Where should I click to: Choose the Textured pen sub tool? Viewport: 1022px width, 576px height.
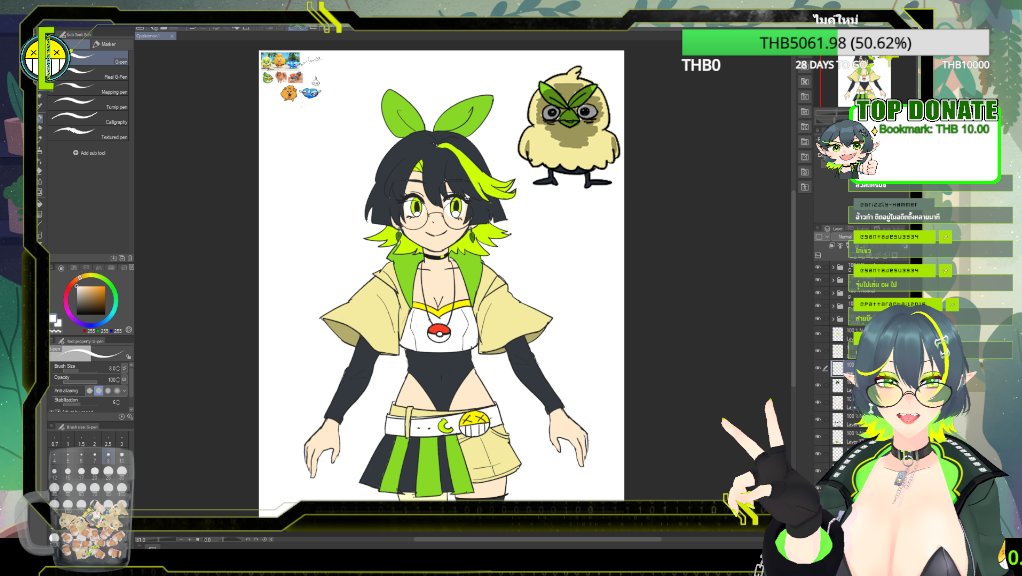tap(91, 136)
